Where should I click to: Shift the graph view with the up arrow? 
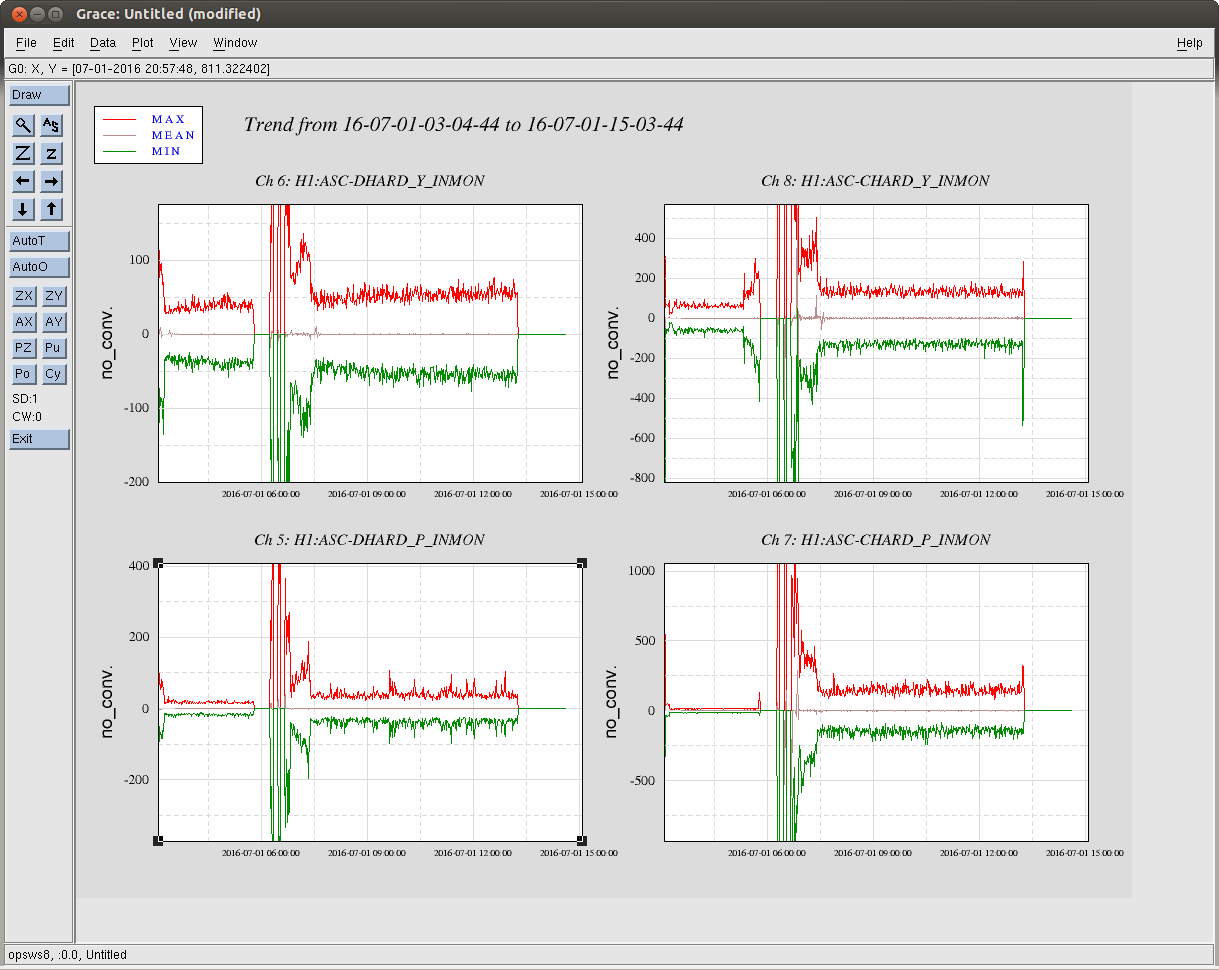coord(51,209)
